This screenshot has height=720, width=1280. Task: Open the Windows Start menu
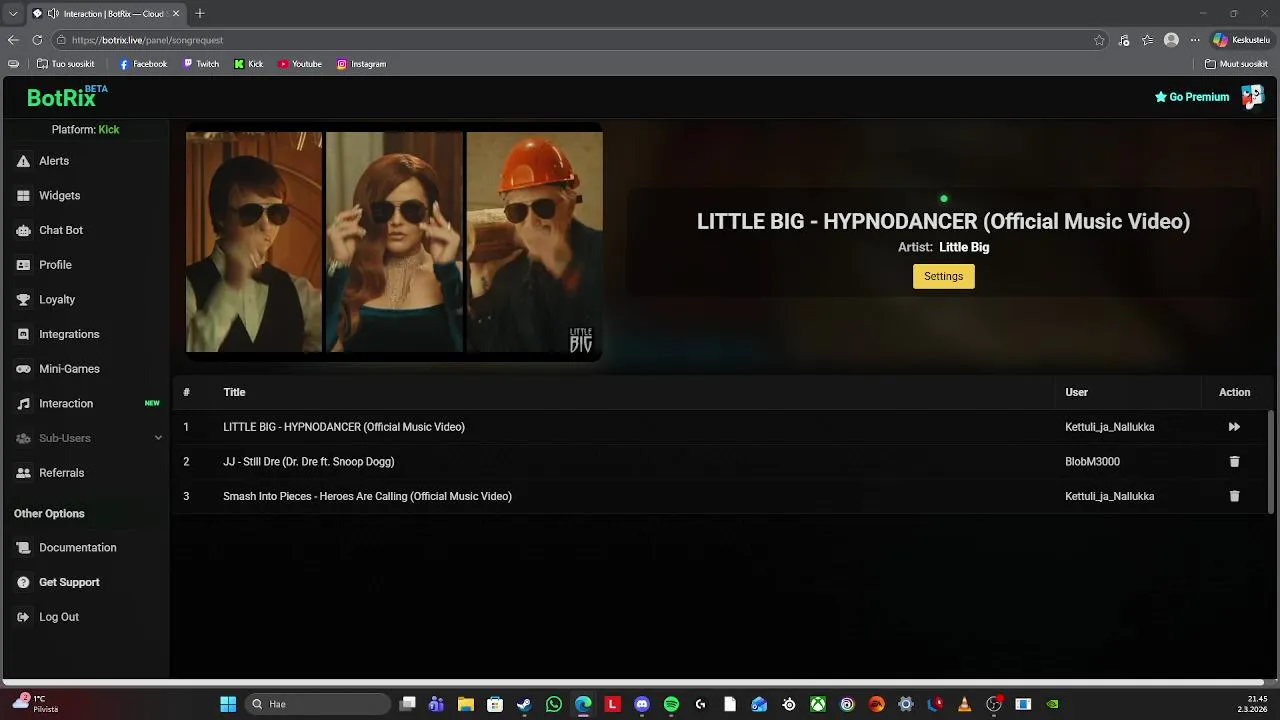[228, 704]
